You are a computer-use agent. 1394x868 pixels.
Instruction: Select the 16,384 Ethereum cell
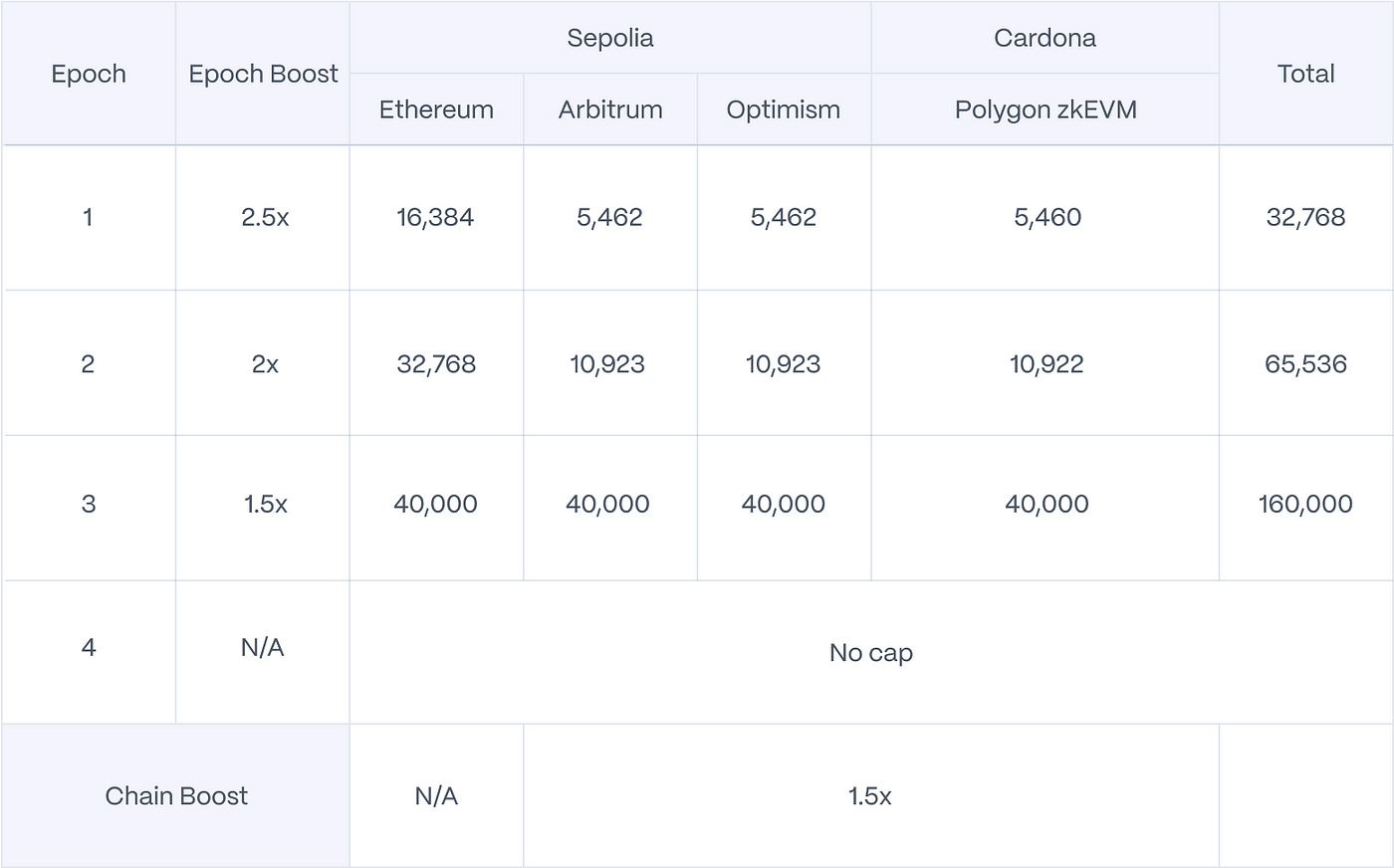pos(436,218)
